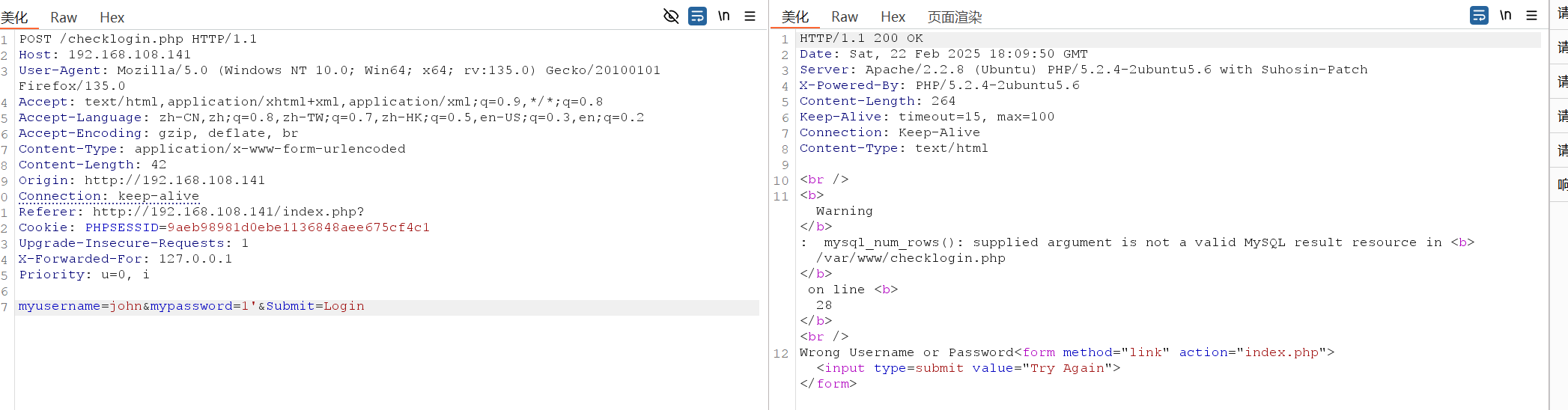The image size is (1568, 410).
Task: Click the X-Forwarded-For header line
Action: [125, 259]
